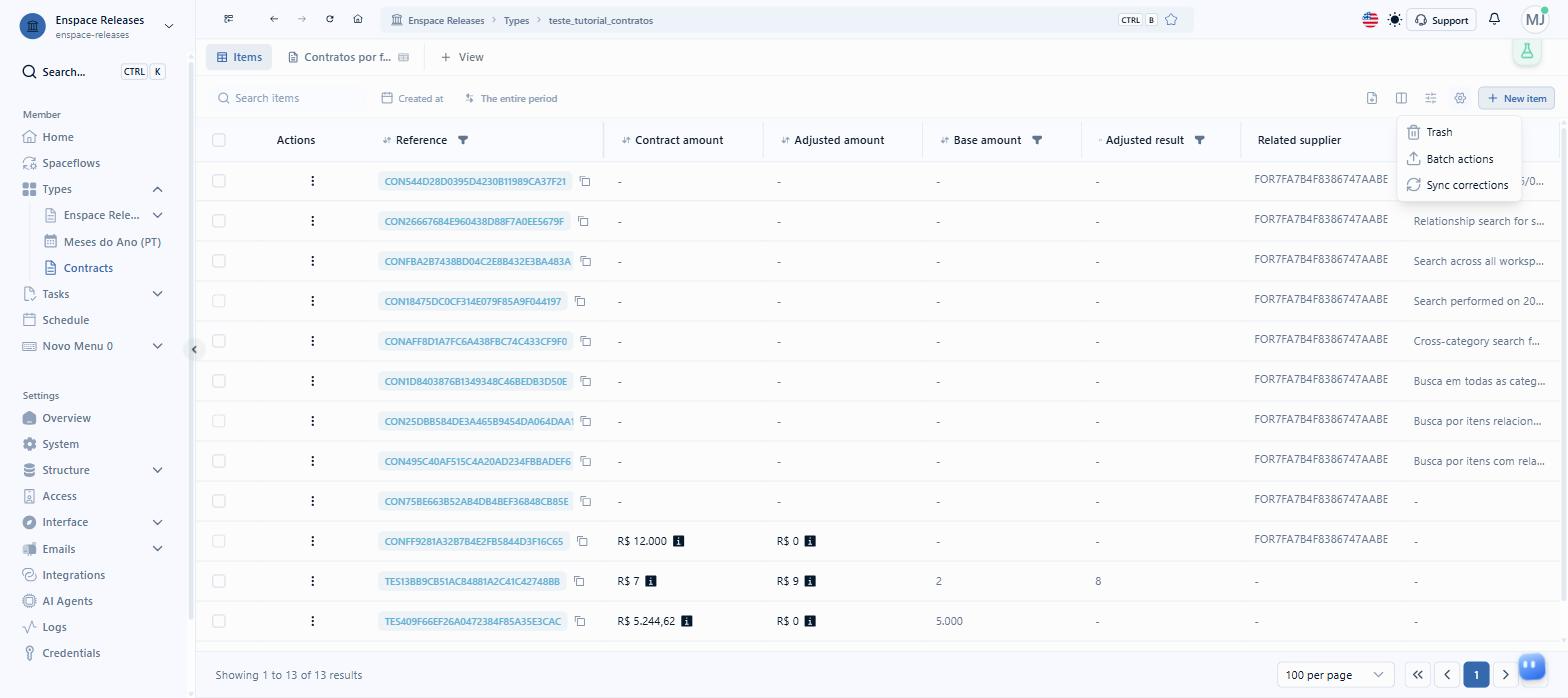Viewport: 1568px width, 698px height.
Task: Go back with the left arrow icon
Action: coord(274,20)
